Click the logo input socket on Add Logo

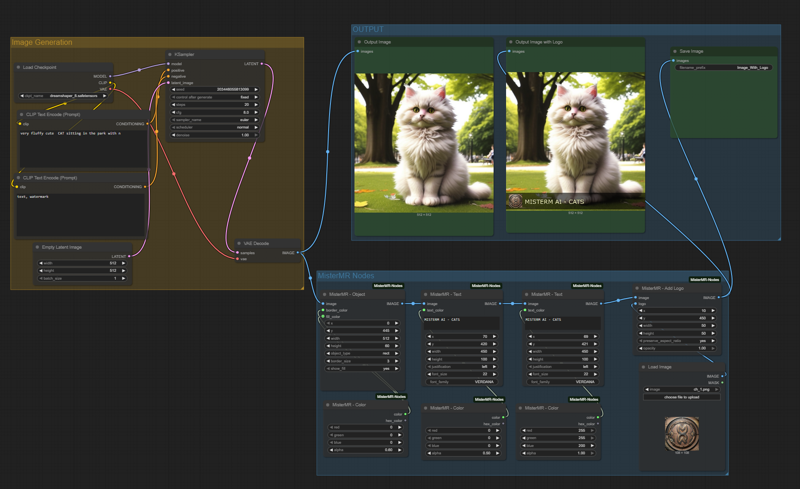(x=636, y=304)
